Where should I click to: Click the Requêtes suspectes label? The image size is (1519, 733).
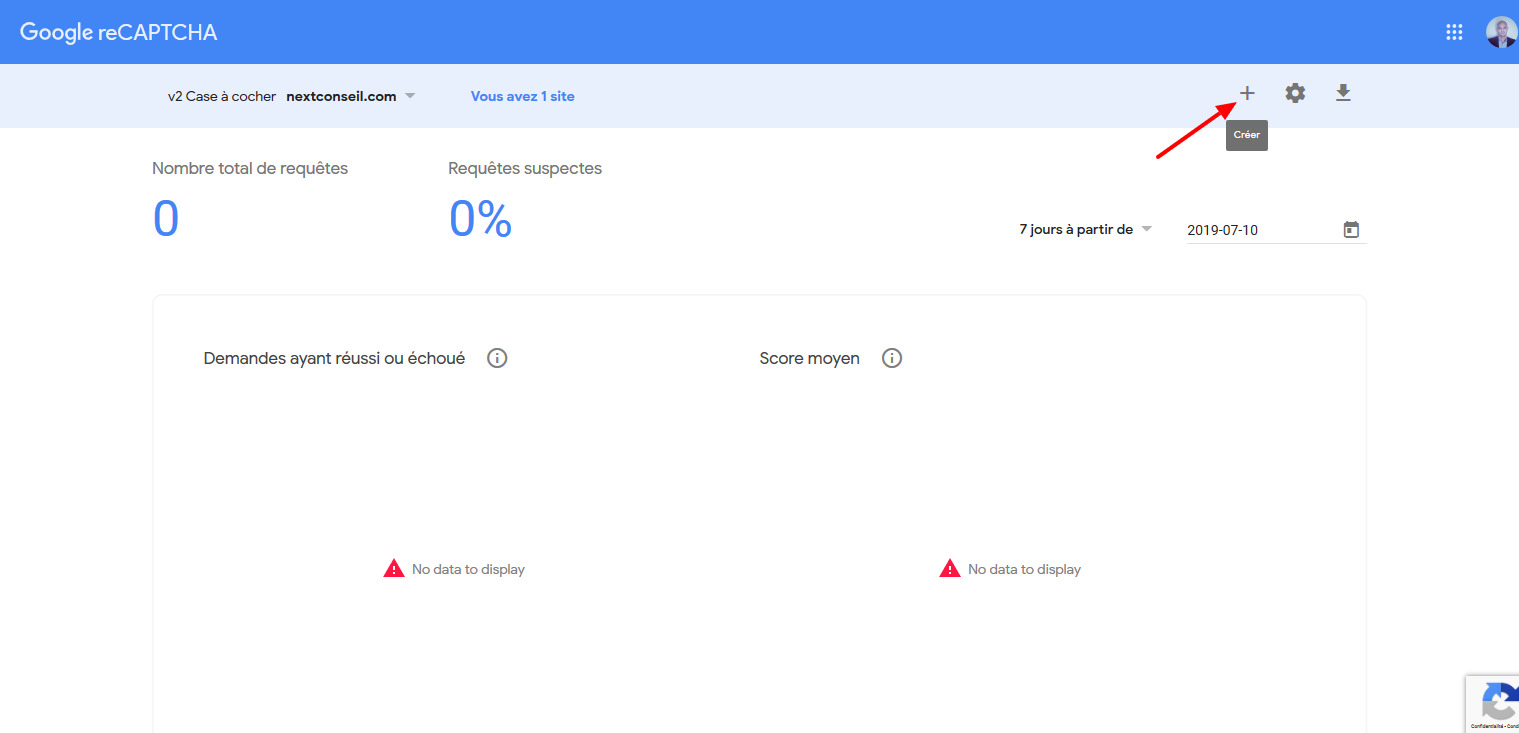pyautogui.click(x=525, y=169)
